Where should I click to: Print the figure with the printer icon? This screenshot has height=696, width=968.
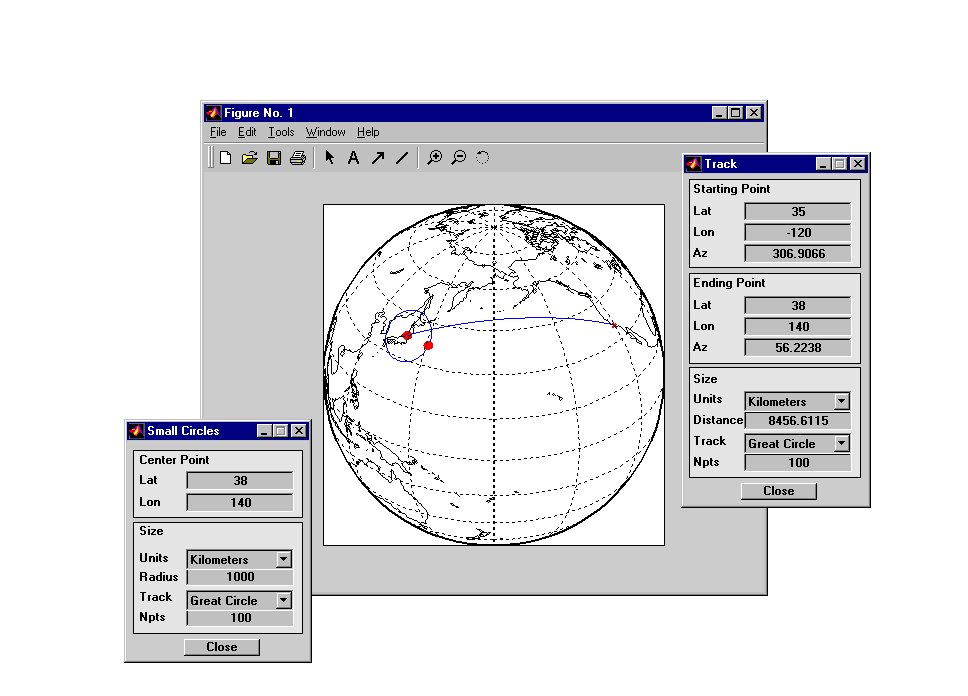coord(298,158)
